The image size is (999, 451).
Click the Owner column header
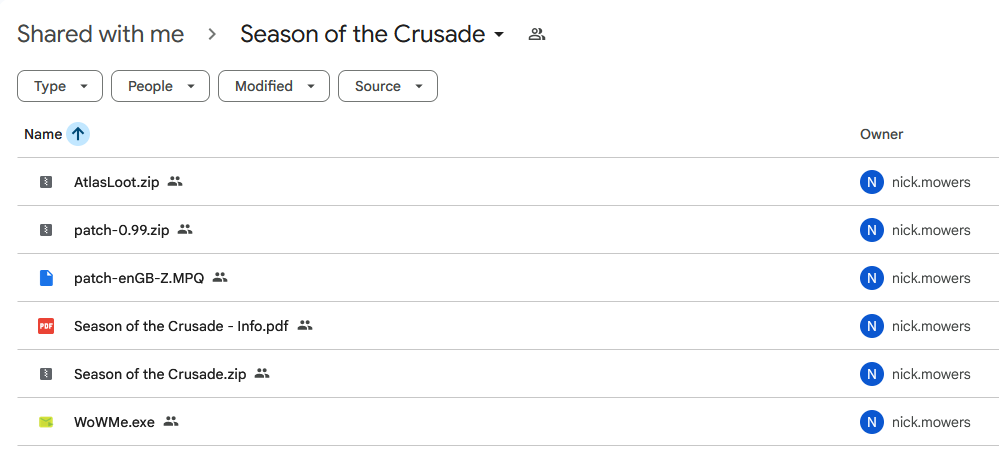[881, 134]
